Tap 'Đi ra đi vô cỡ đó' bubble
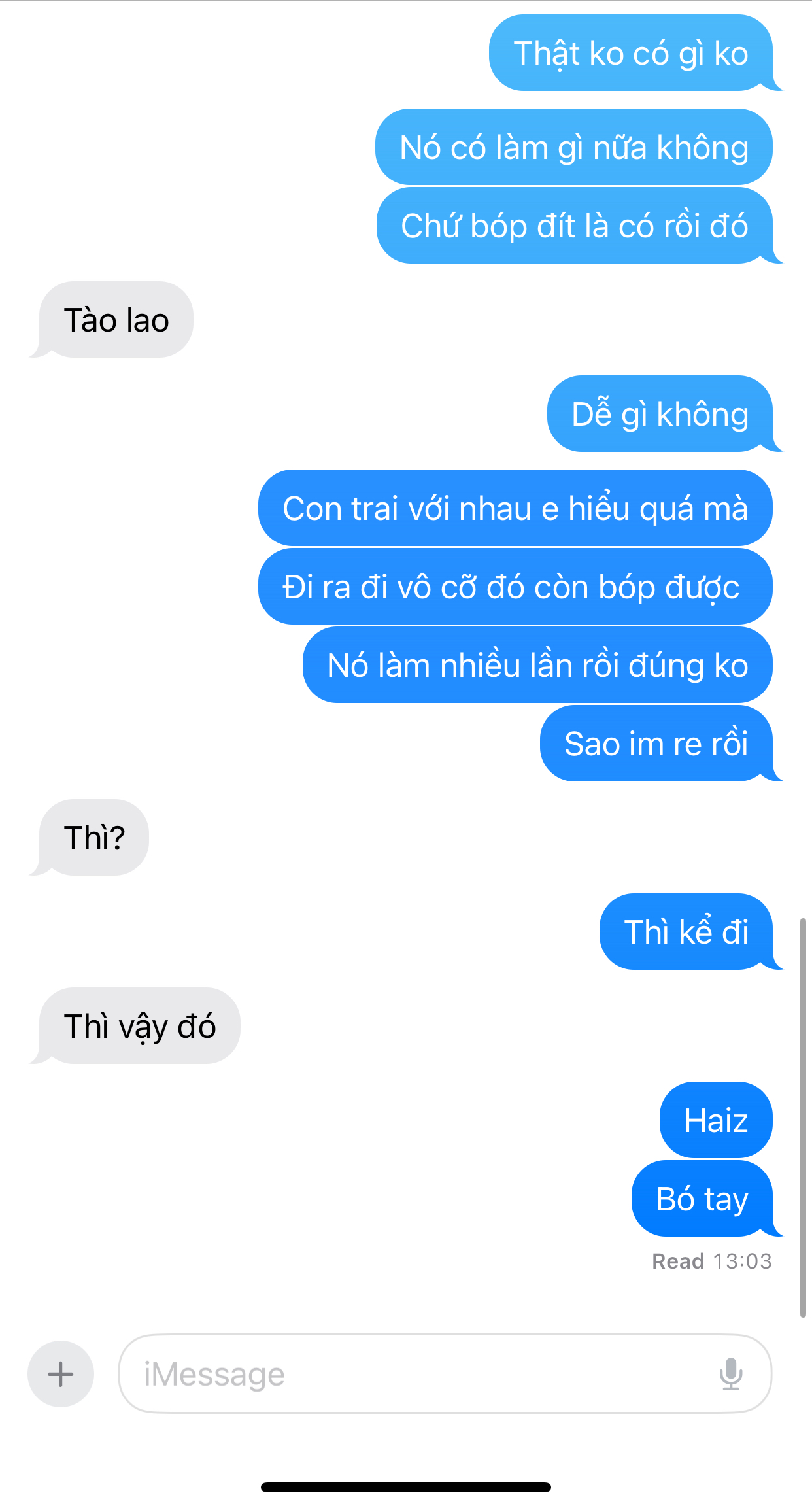Image resolution: width=812 pixels, height=1508 pixels. (x=515, y=586)
